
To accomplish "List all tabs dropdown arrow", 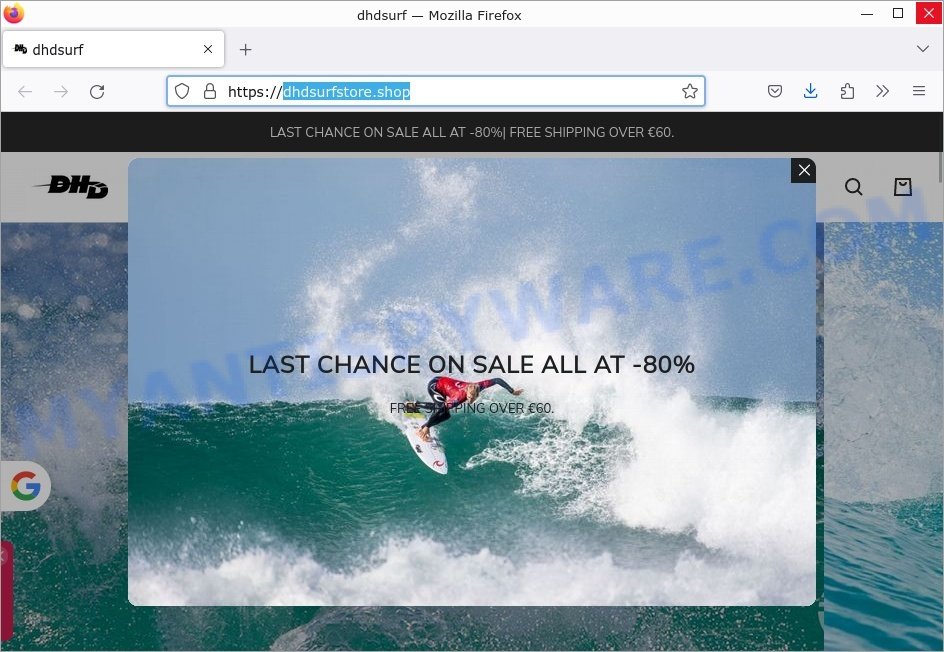I will (x=922, y=49).
